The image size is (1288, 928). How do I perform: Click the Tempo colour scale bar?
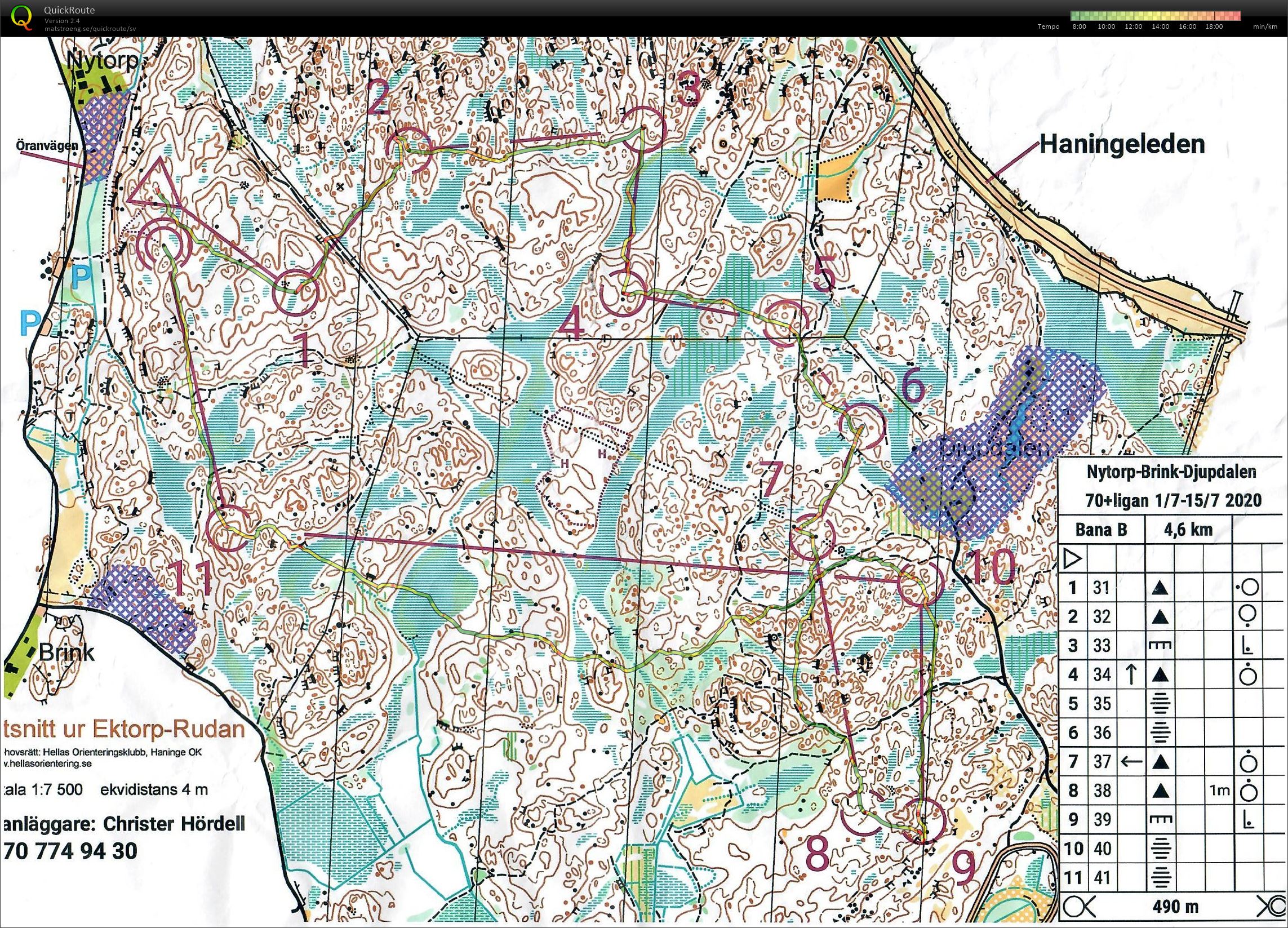click(x=1155, y=15)
